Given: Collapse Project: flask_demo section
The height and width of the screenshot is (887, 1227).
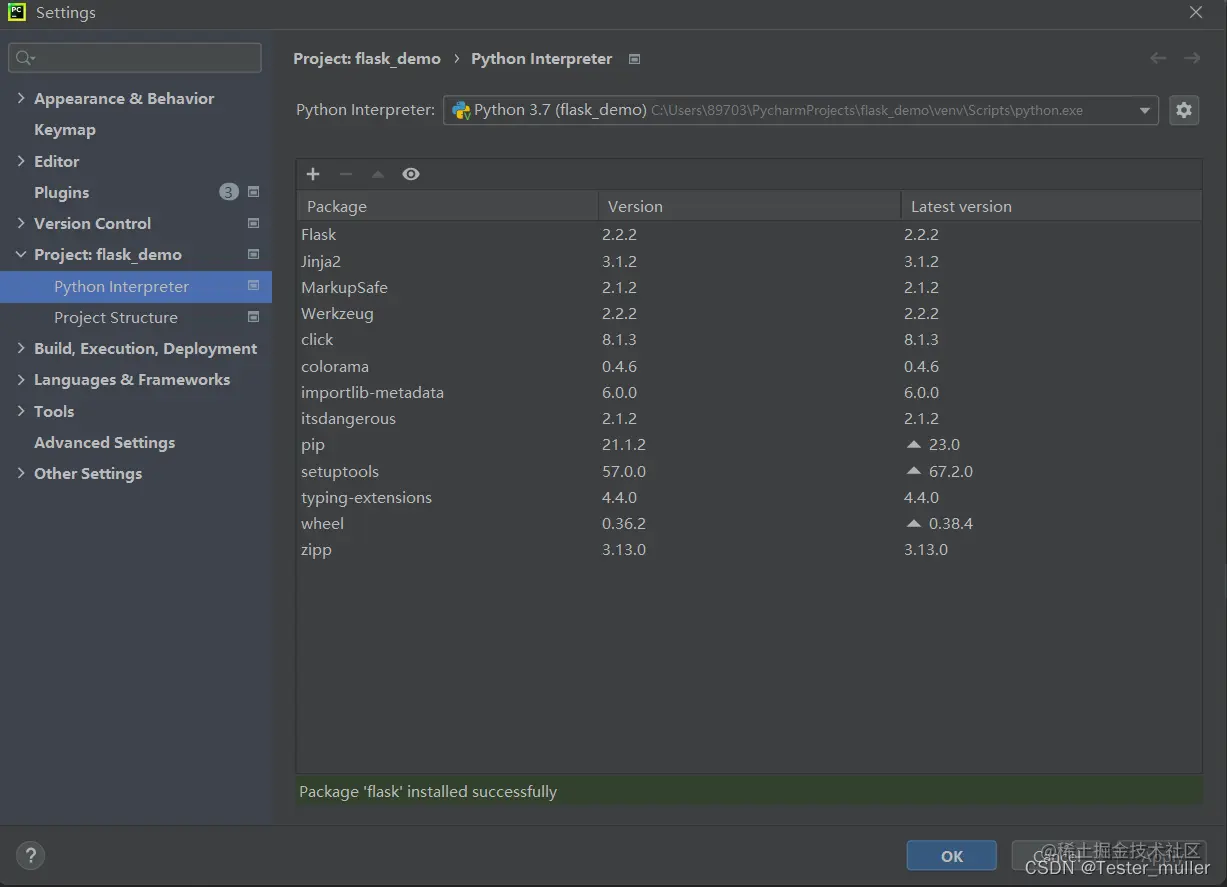Looking at the screenshot, I should (21, 254).
